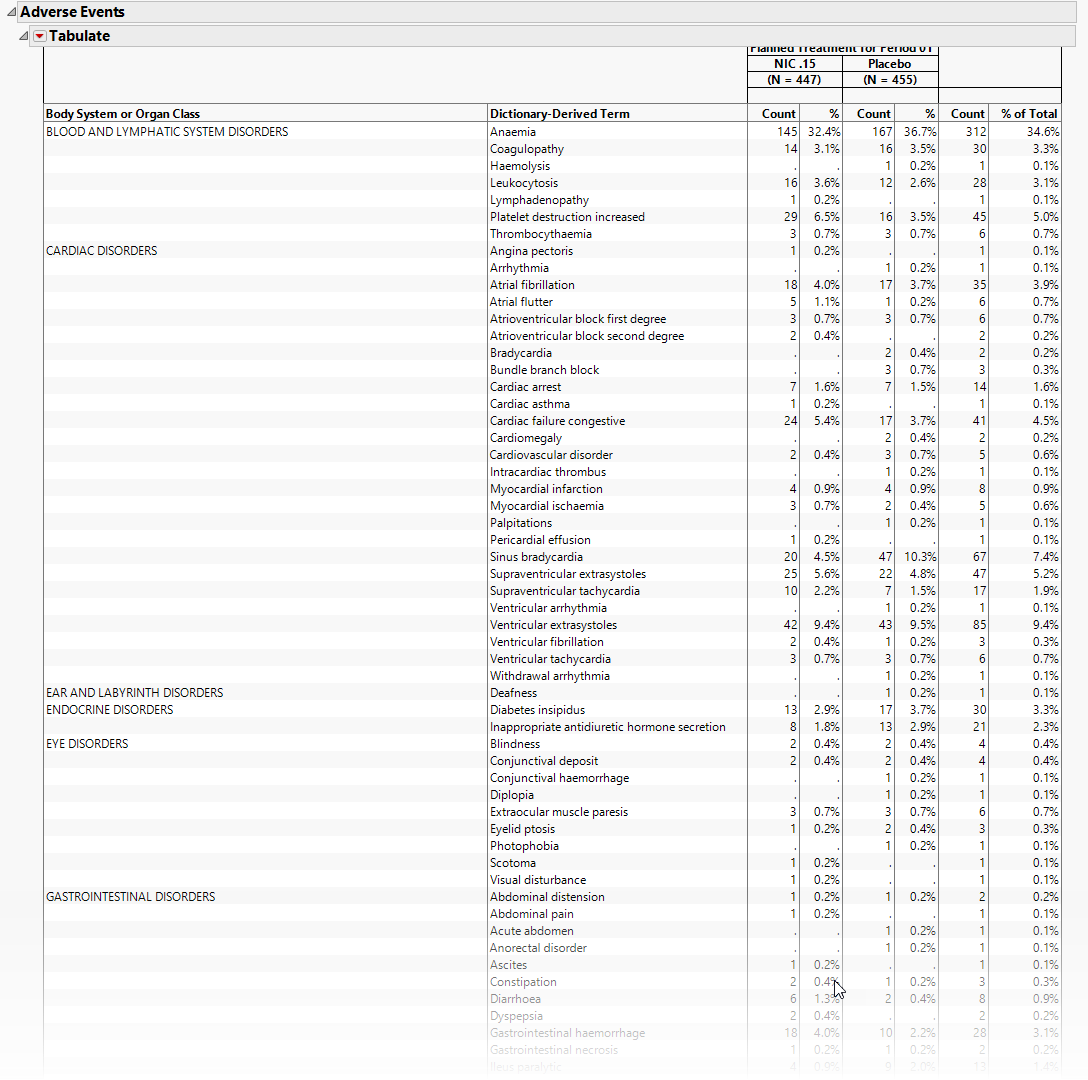Click the Angina pectoris term
This screenshot has width=1088, height=1080.
point(532,251)
